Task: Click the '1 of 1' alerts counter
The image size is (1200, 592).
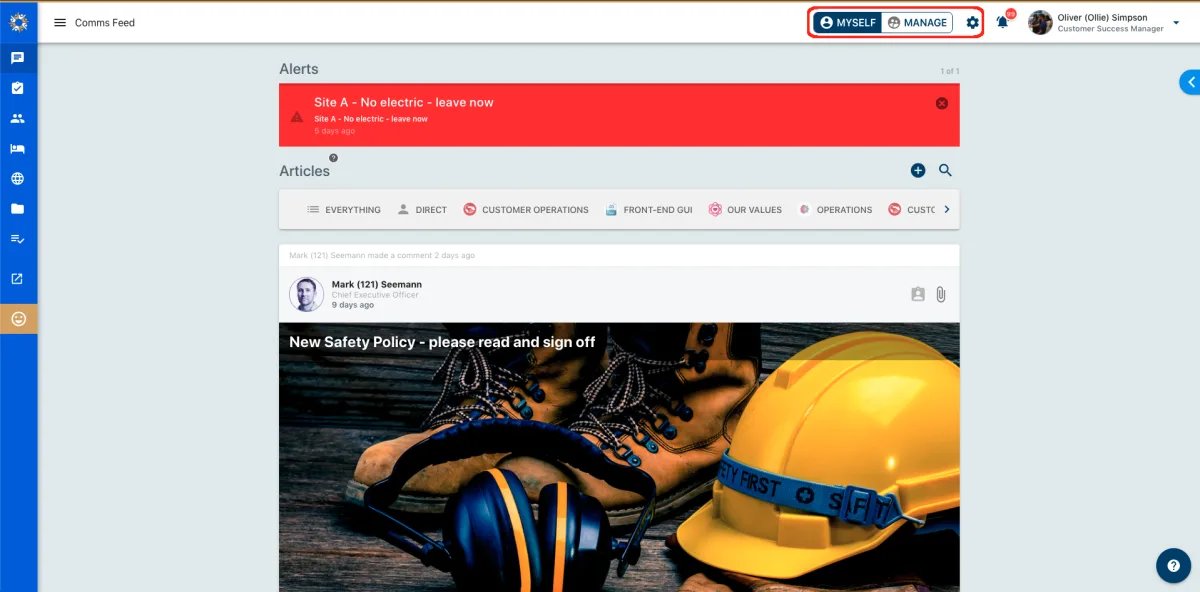Action: pyautogui.click(x=949, y=71)
